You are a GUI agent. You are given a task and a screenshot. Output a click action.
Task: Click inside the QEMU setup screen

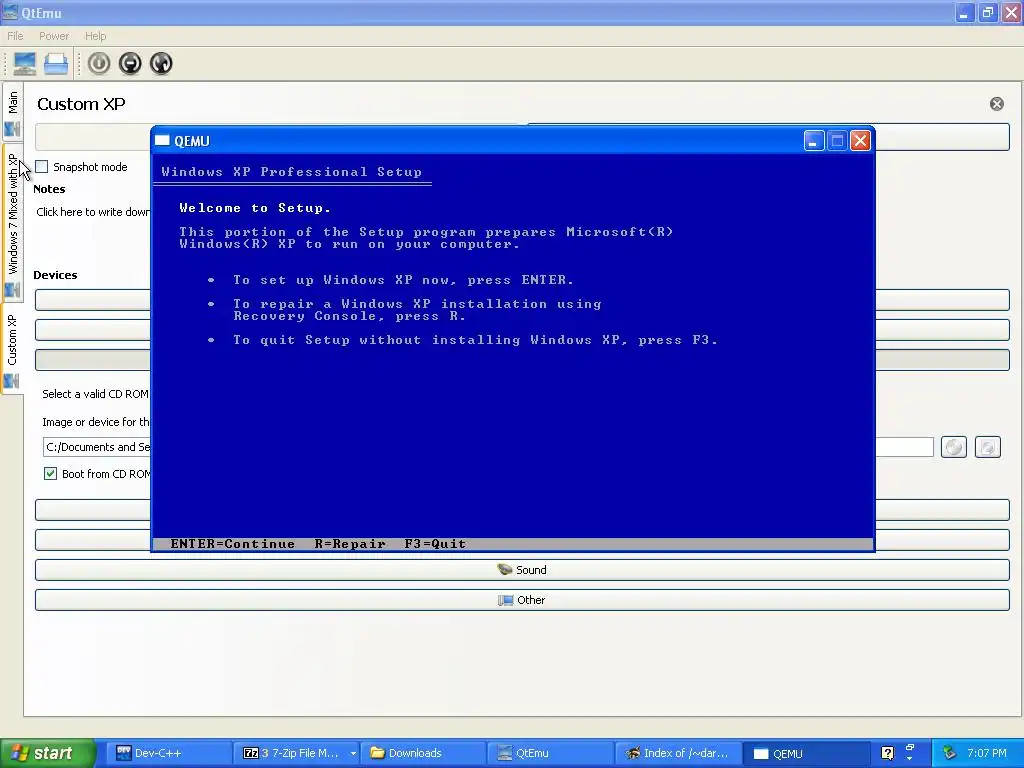pyautogui.click(x=513, y=353)
